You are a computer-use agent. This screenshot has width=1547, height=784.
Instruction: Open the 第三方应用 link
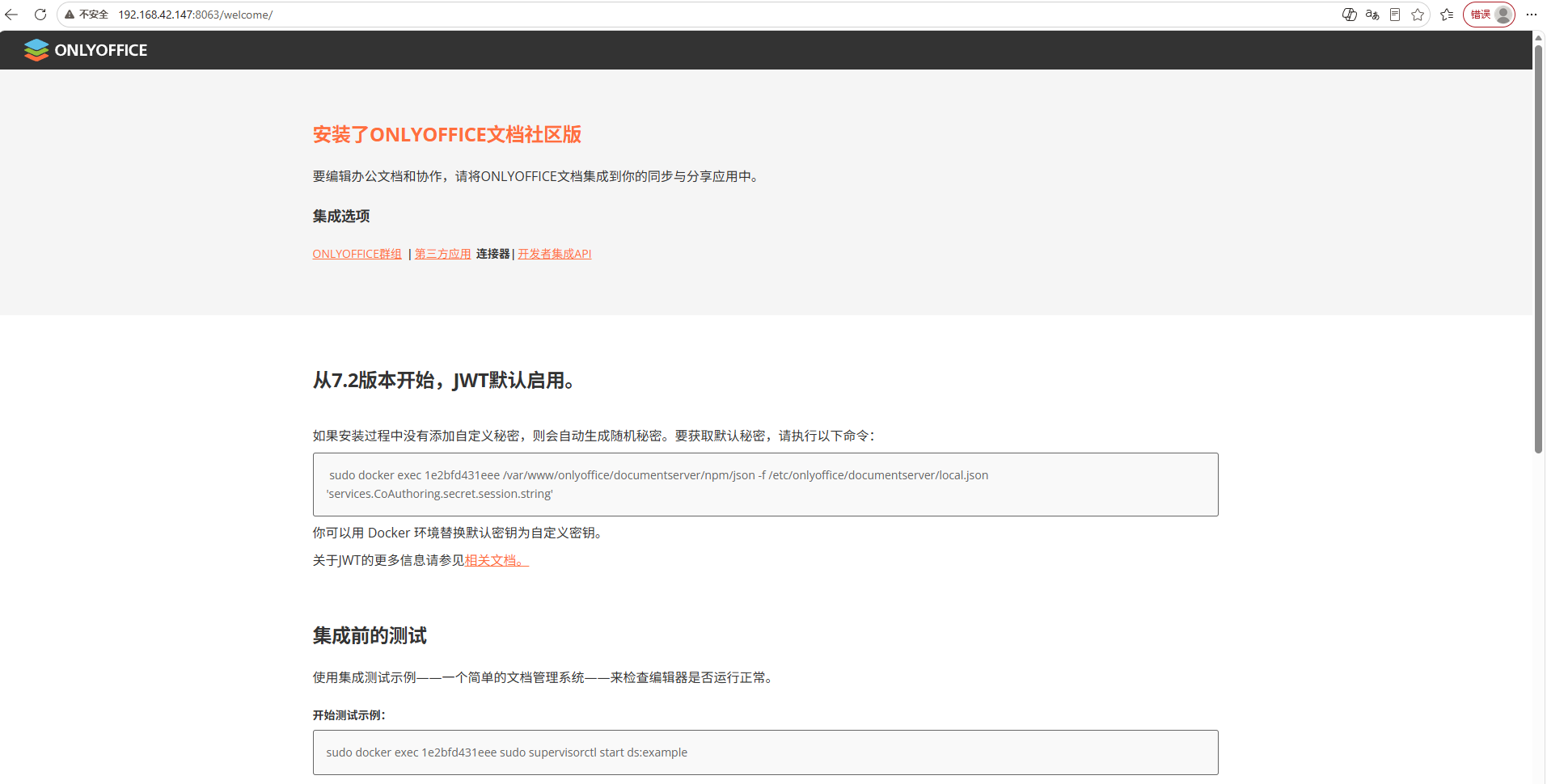coord(443,254)
